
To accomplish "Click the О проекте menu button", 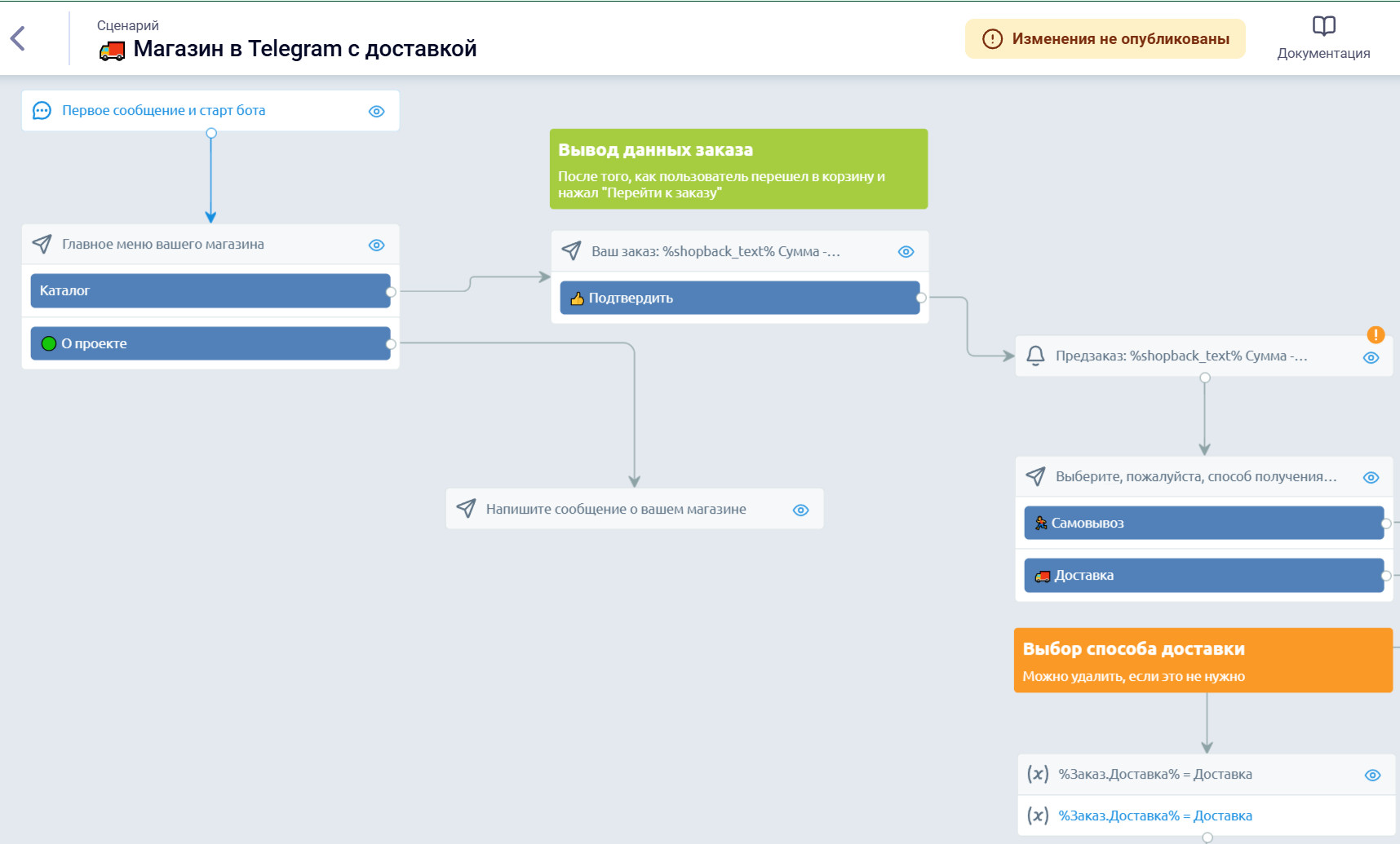I will point(210,343).
